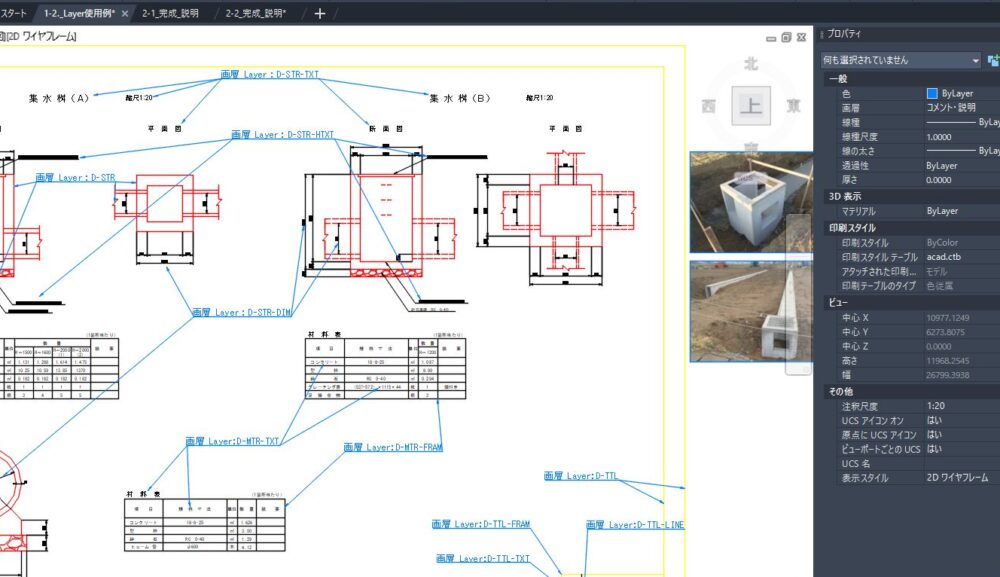Select the upper catch basin photo
Image resolution: width=1000 pixels, height=577 pixels.
pyautogui.click(x=751, y=202)
